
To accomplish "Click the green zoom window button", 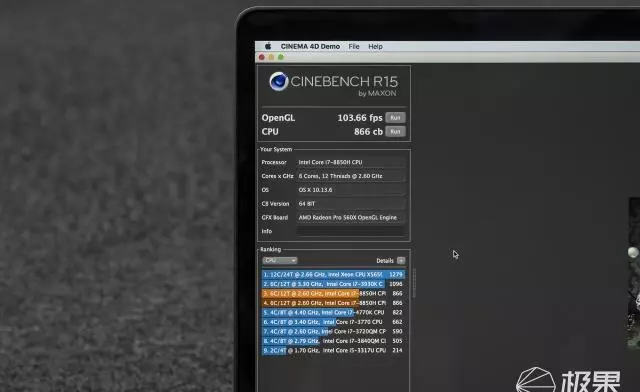I will [x=281, y=57].
